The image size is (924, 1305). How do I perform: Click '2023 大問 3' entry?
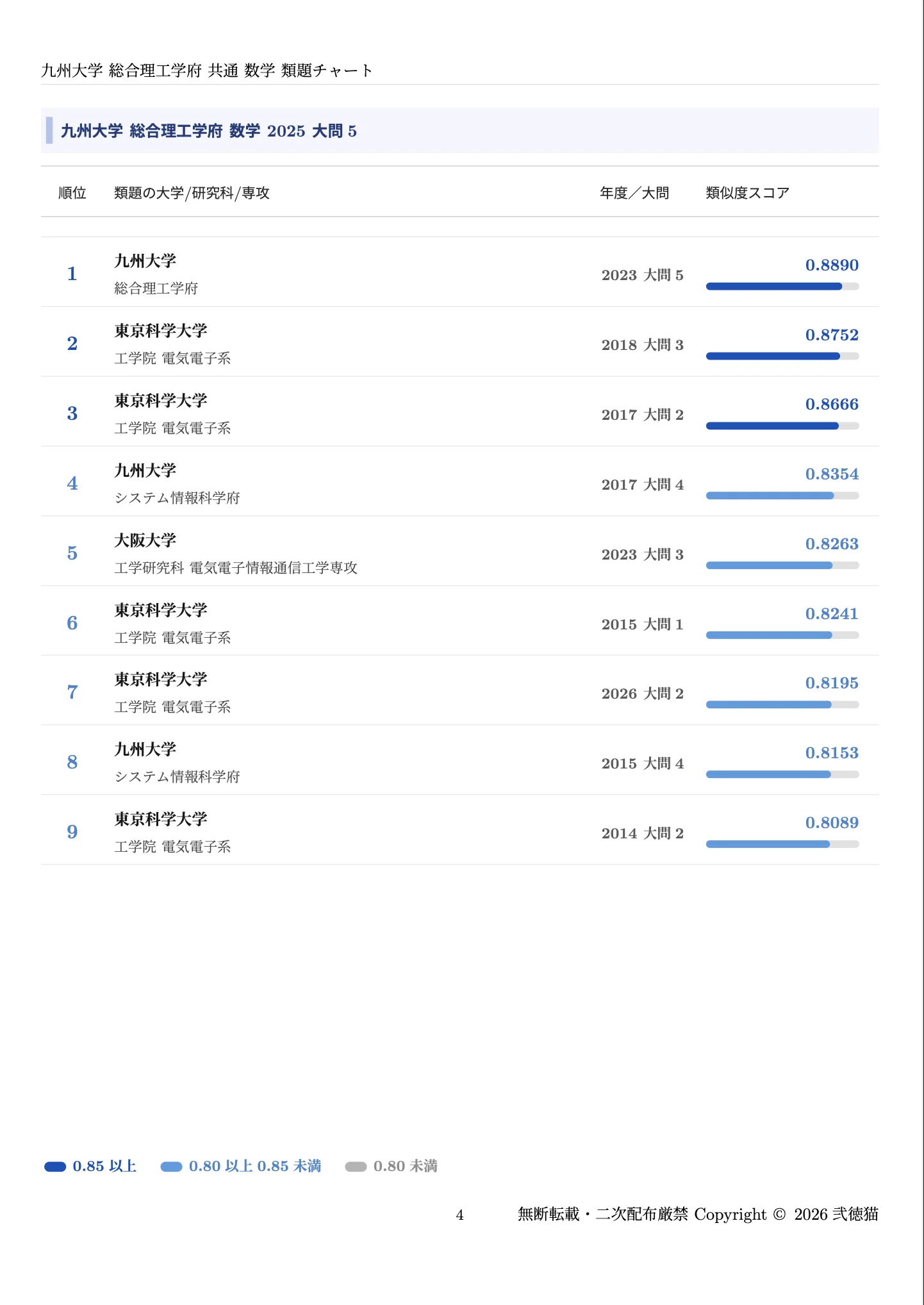pos(642,554)
